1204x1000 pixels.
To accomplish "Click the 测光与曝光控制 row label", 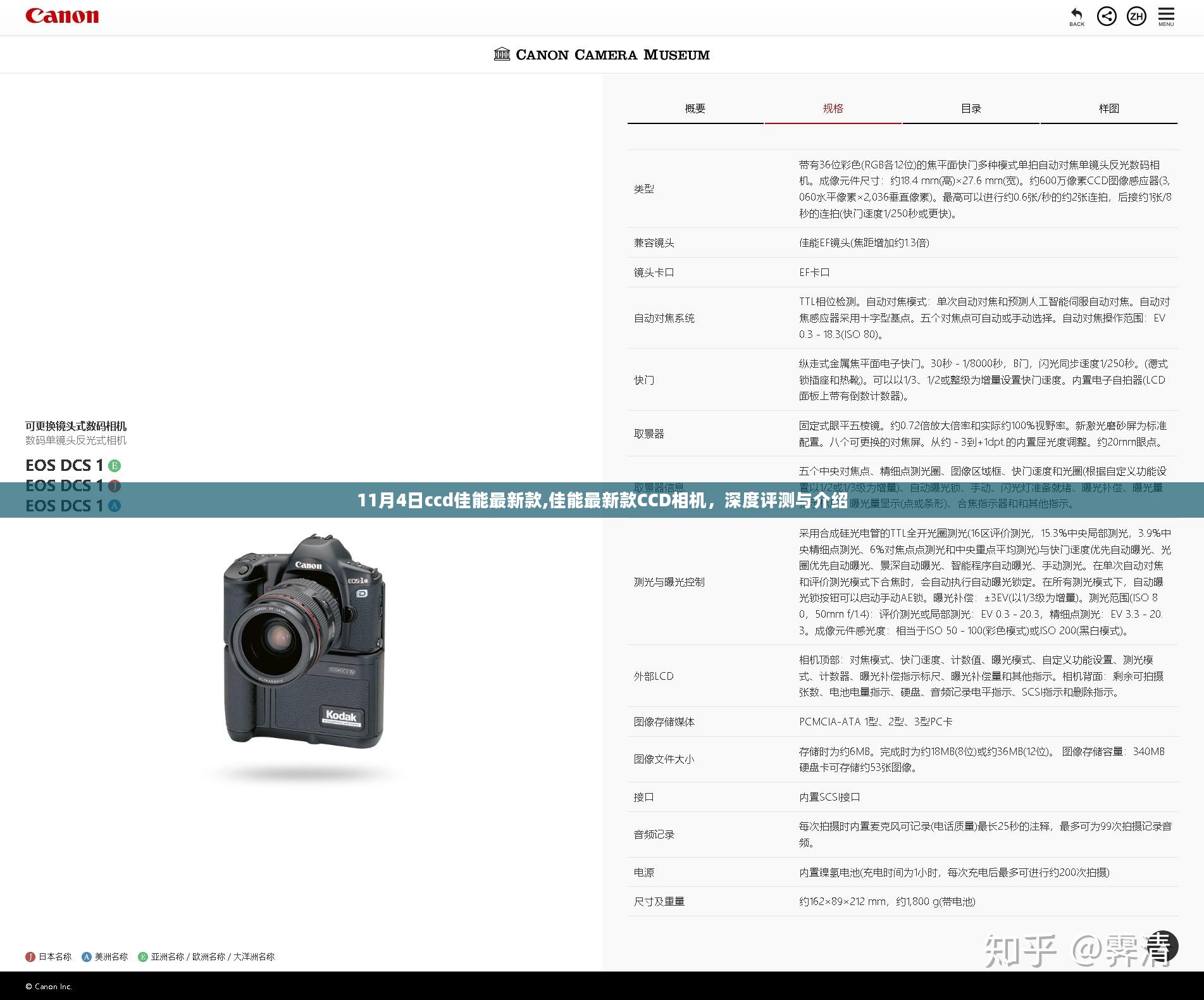I will click(669, 582).
